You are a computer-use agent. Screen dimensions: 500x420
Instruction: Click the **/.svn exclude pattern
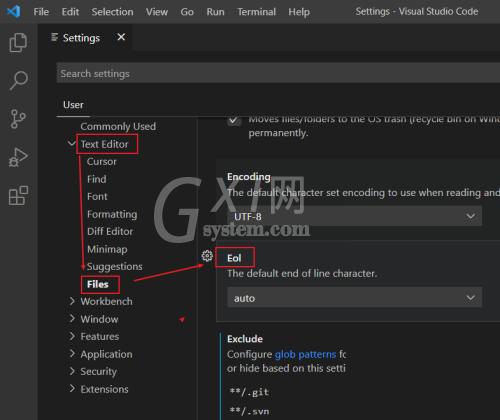click(249, 411)
